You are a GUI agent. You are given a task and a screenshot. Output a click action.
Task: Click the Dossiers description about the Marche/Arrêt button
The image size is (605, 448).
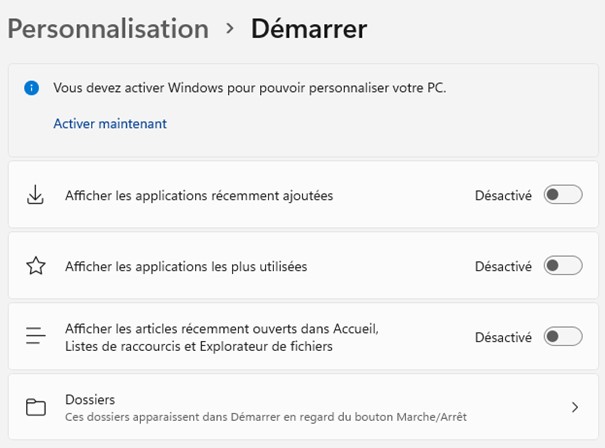265,416
